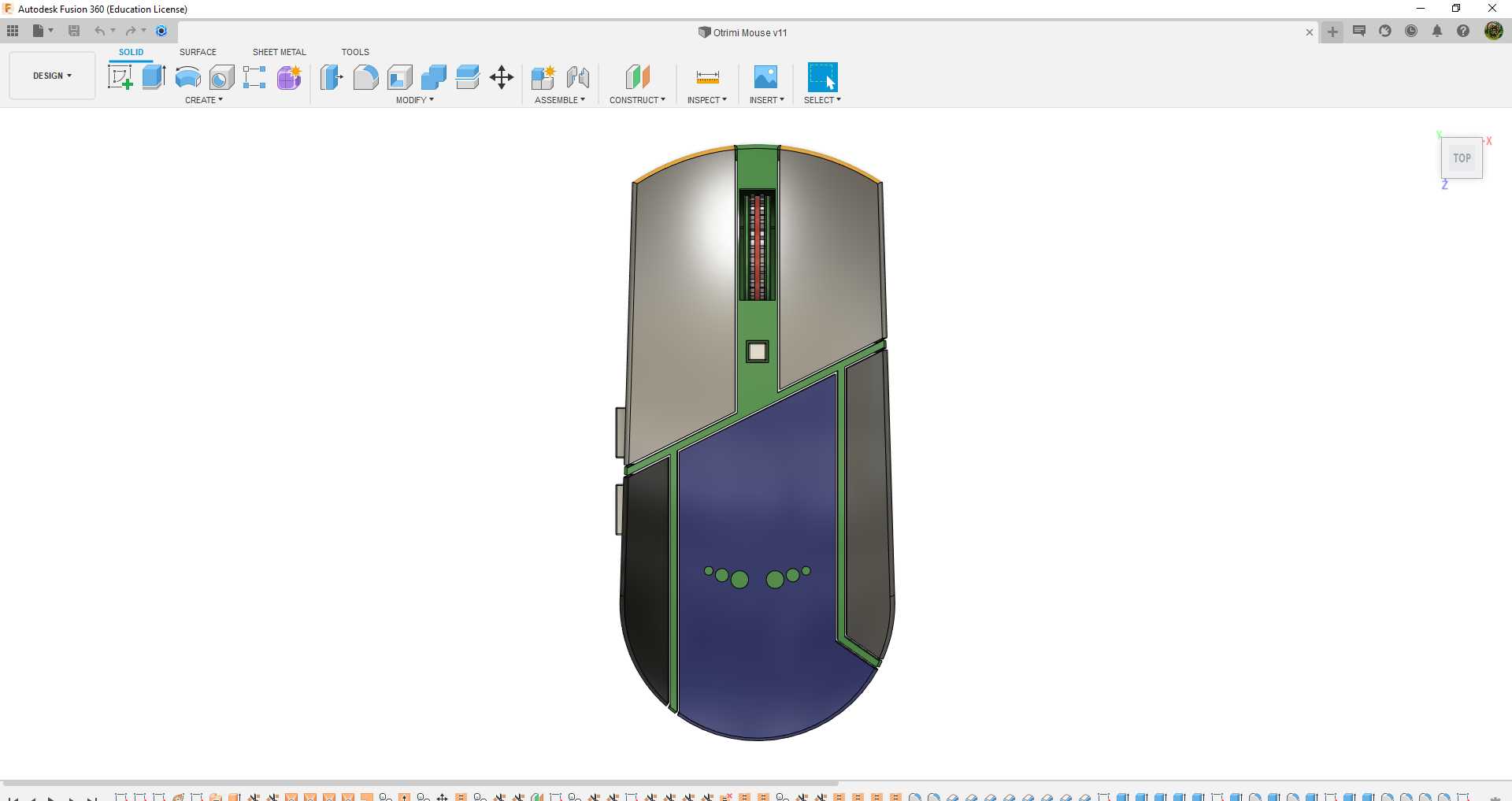
Task: Select the Revolve tool
Action: 187,77
